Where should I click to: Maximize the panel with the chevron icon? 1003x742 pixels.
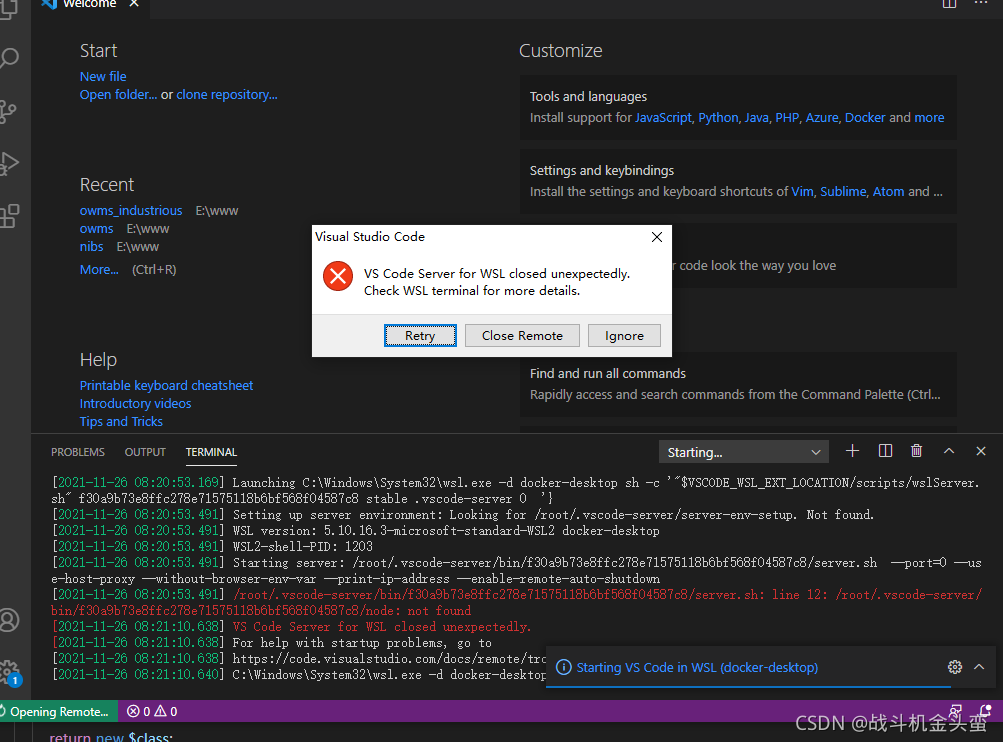[x=948, y=451]
